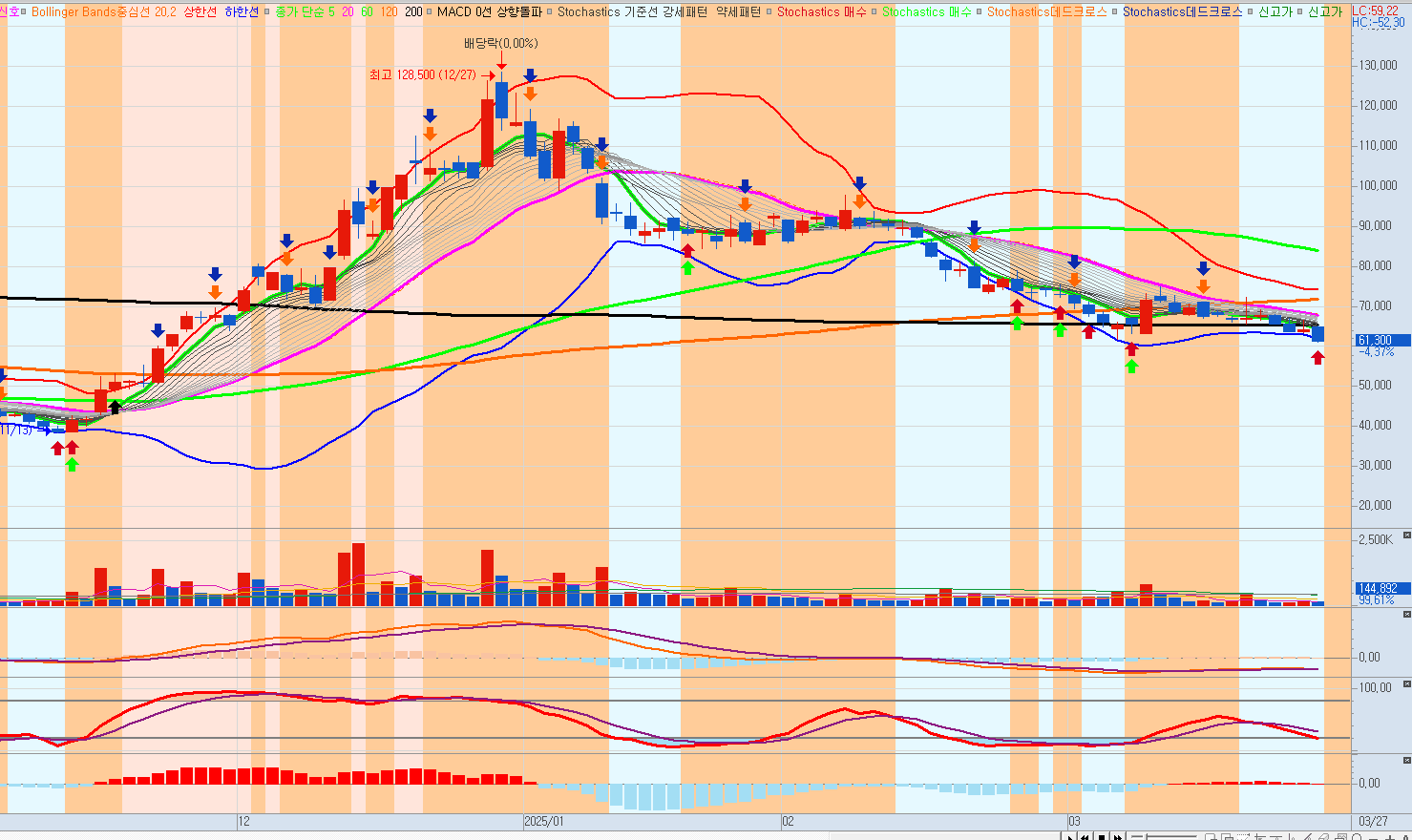Click the -4.37% change value

click(x=1376, y=351)
